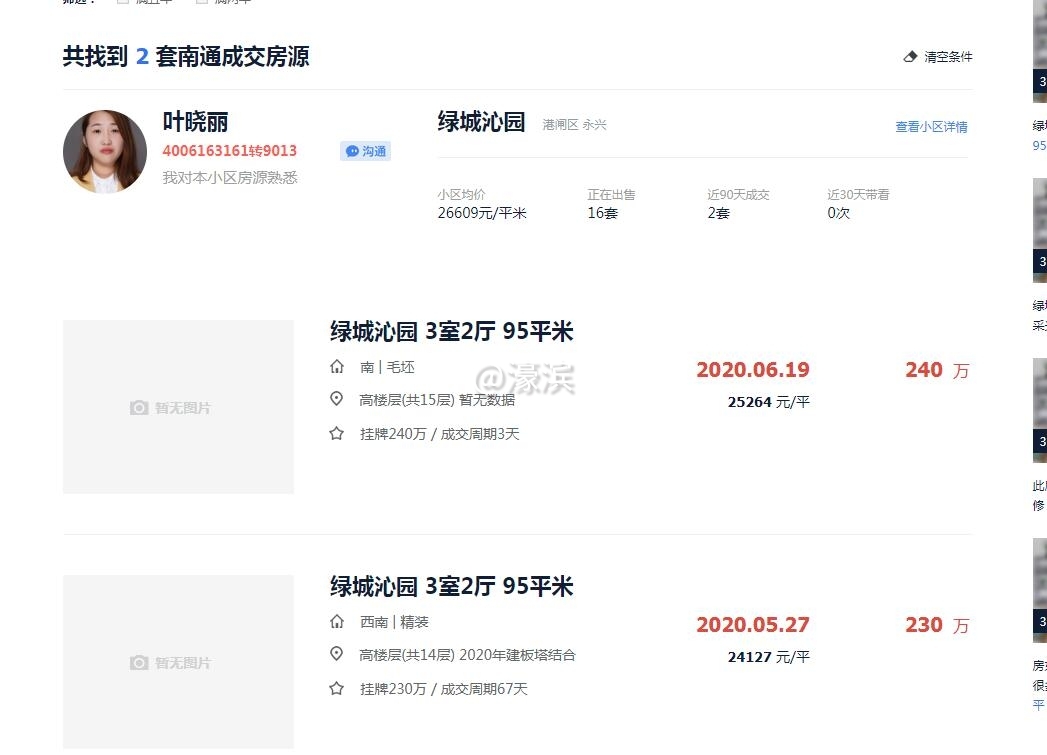Open the first listing 绿城沁园 3室2厅 95平米

click(449, 331)
